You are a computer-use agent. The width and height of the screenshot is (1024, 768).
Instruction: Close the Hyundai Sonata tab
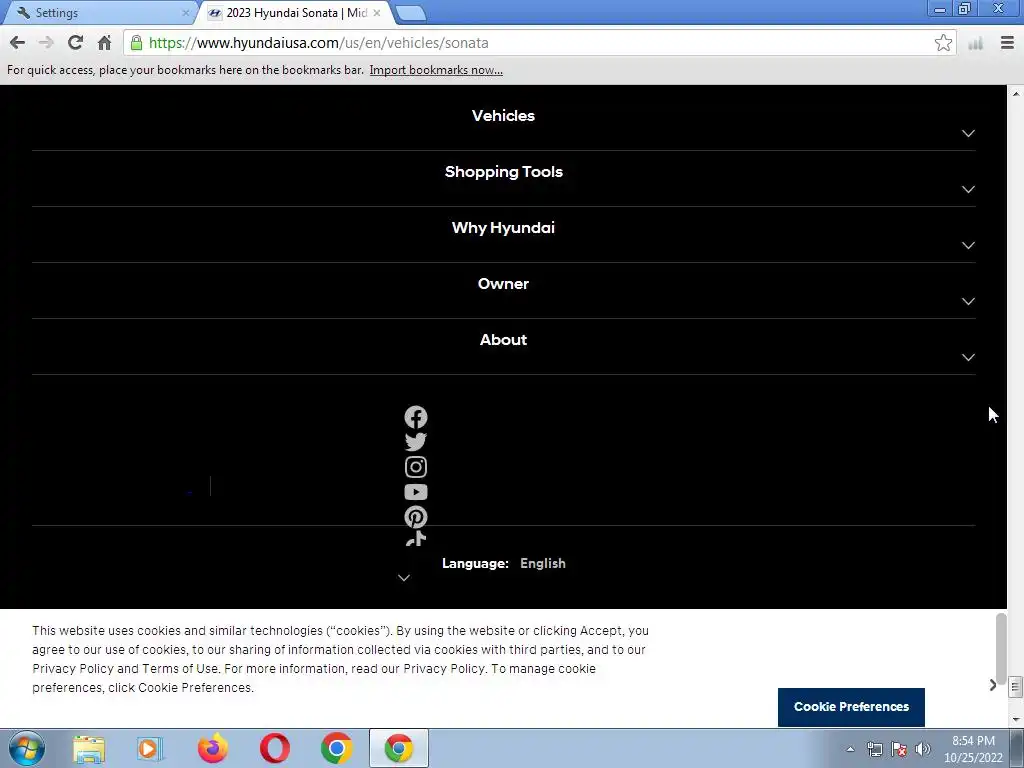[377, 12]
